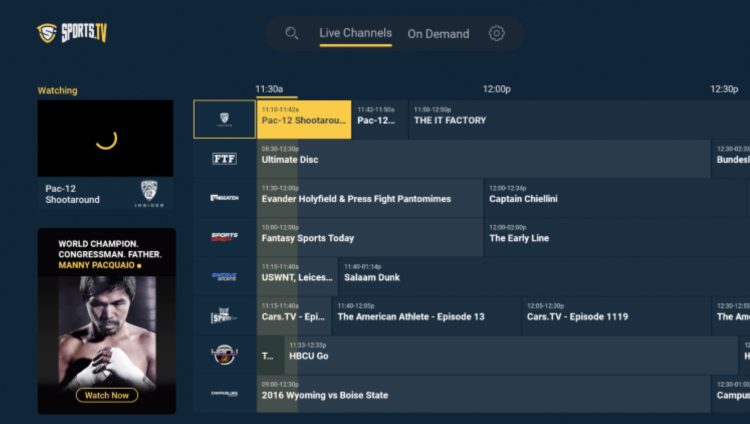Click the Watch Now button

pos(107,395)
